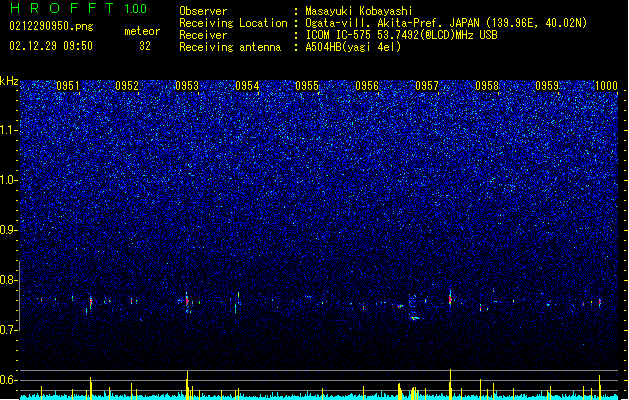This screenshot has height=400, width=629.
Task: Select antenna value A504HB(yagi 4el)
Action: coord(353,47)
